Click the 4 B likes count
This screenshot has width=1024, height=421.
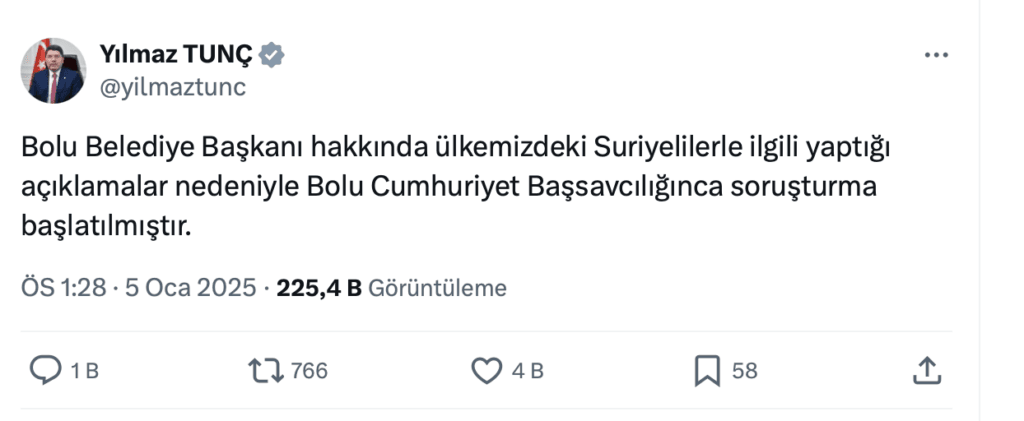[x=527, y=371]
